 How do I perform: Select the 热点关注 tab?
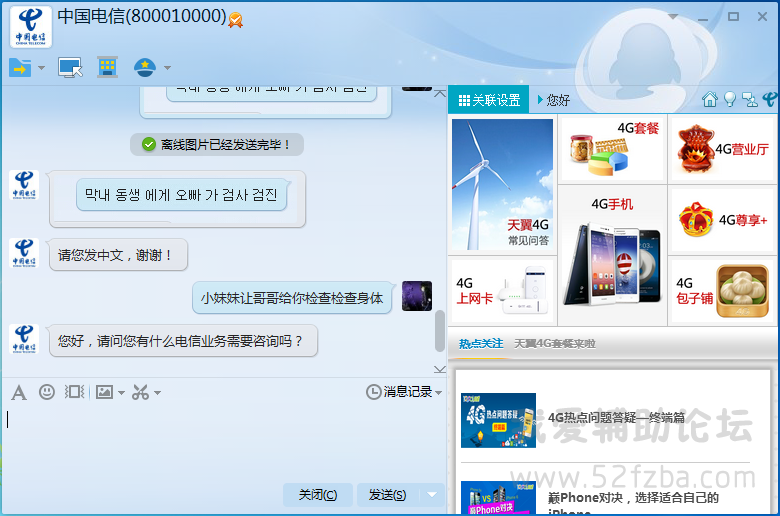[481, 343]
